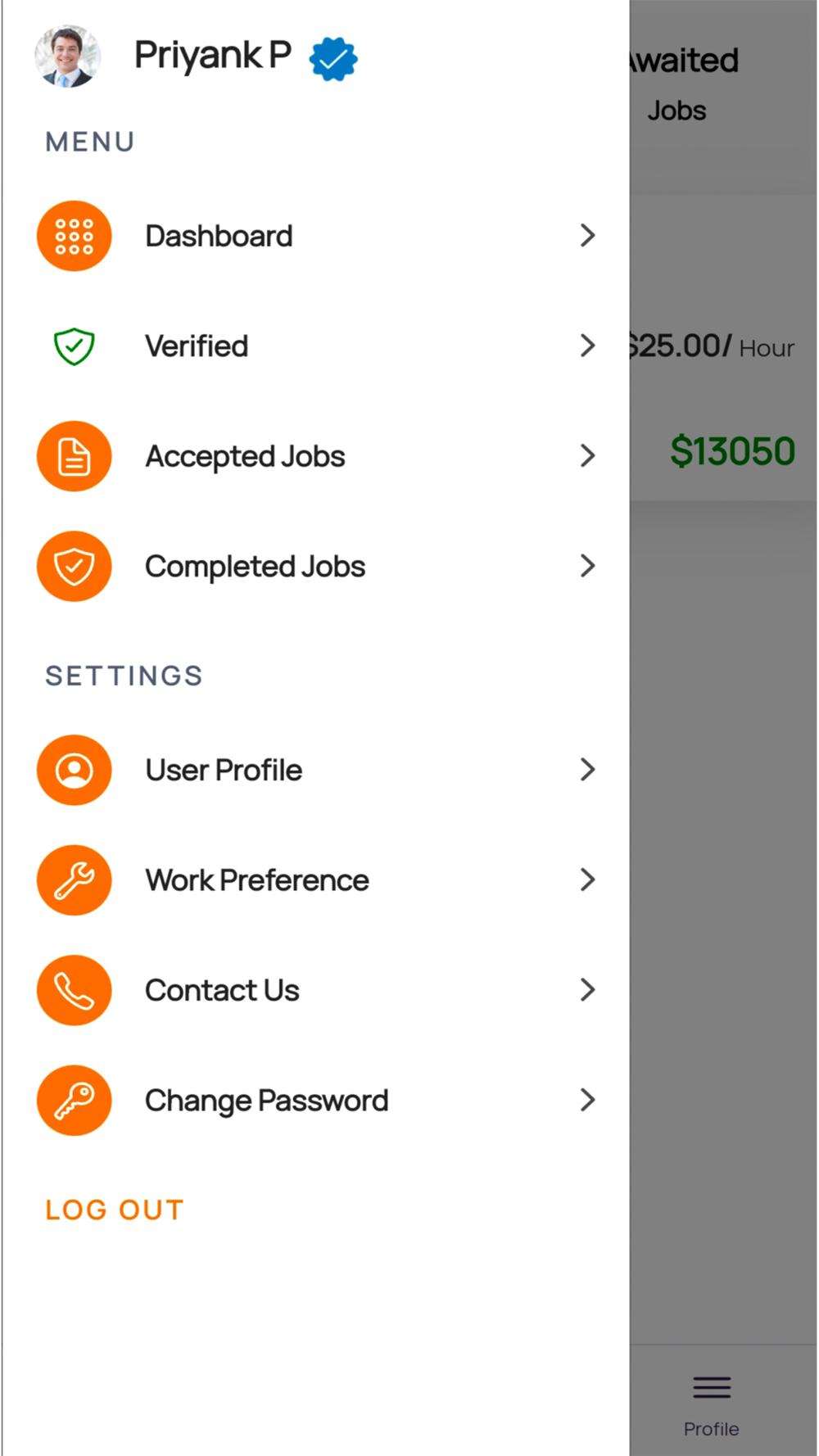Image resolution: width=819 pixels, height=1456 pixels.
Task: Click the LOG OUT link
Action: coord(115,1210)
